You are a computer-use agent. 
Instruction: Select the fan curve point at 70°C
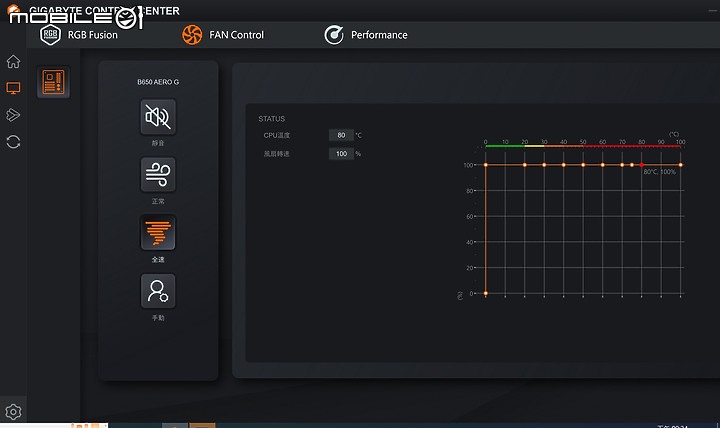(x=622, y=164)
